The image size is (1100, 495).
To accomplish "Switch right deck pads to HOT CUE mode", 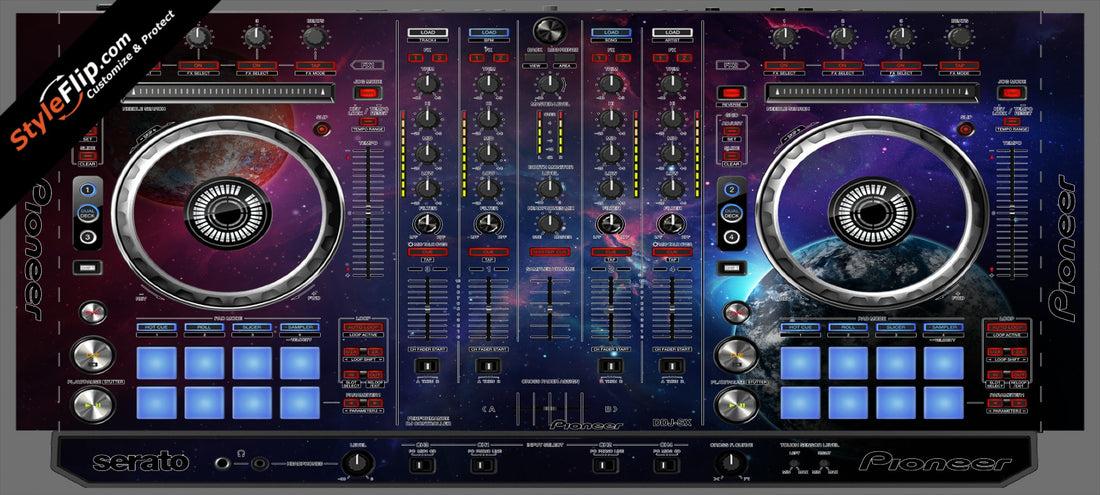I will [800, 327].
